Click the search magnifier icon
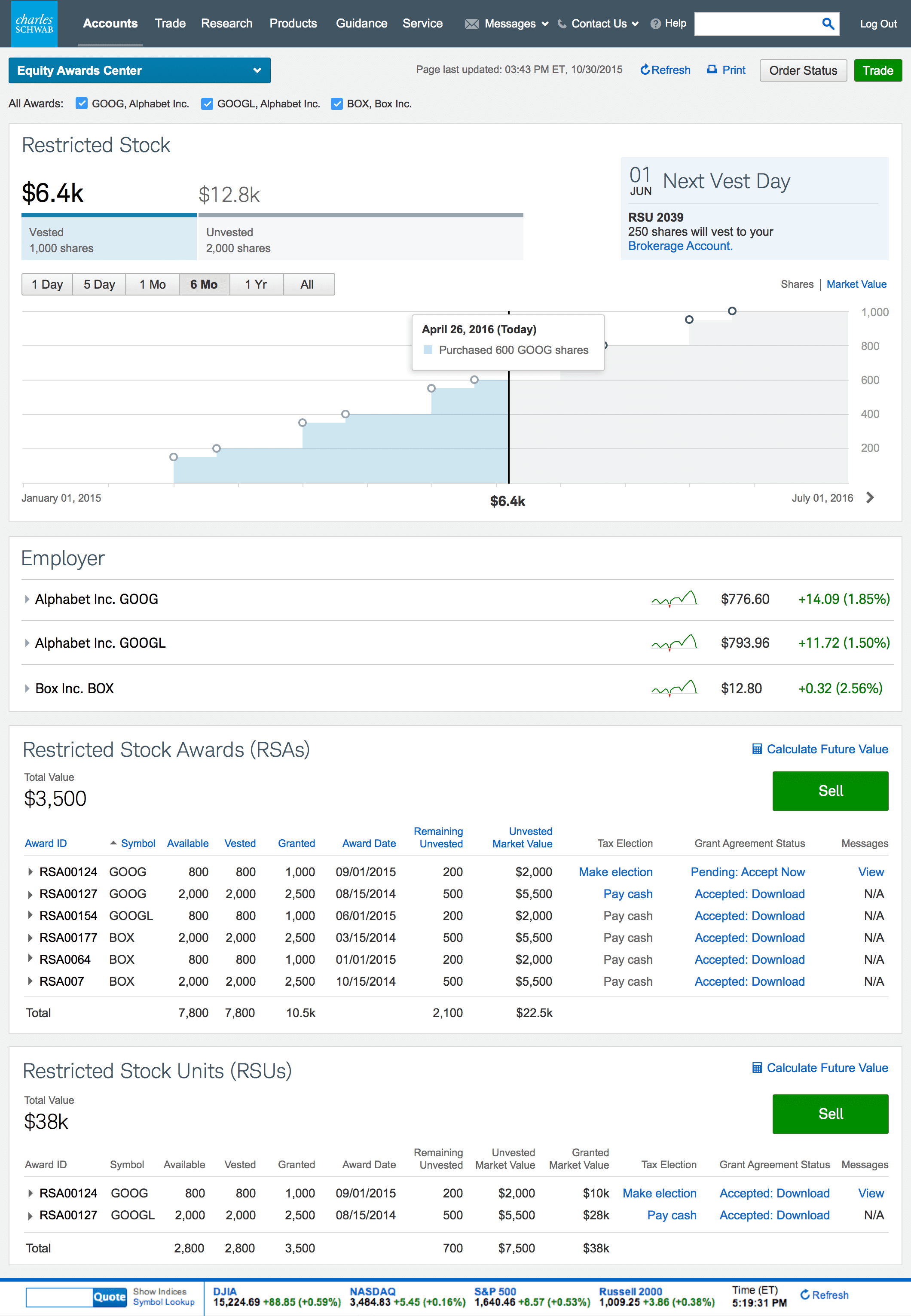 (828, 23)
